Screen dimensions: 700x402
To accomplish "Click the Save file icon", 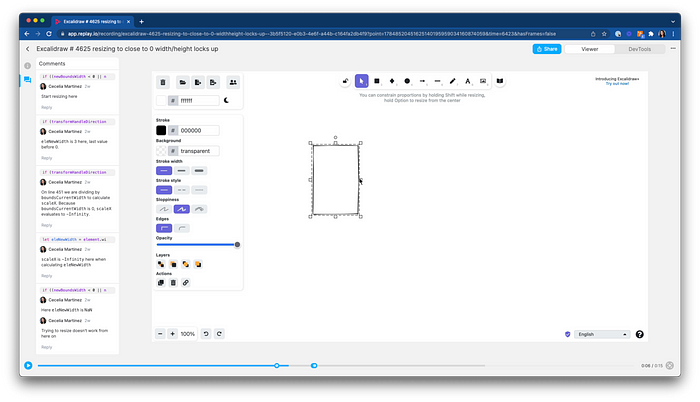I will (x=198, y=82).
